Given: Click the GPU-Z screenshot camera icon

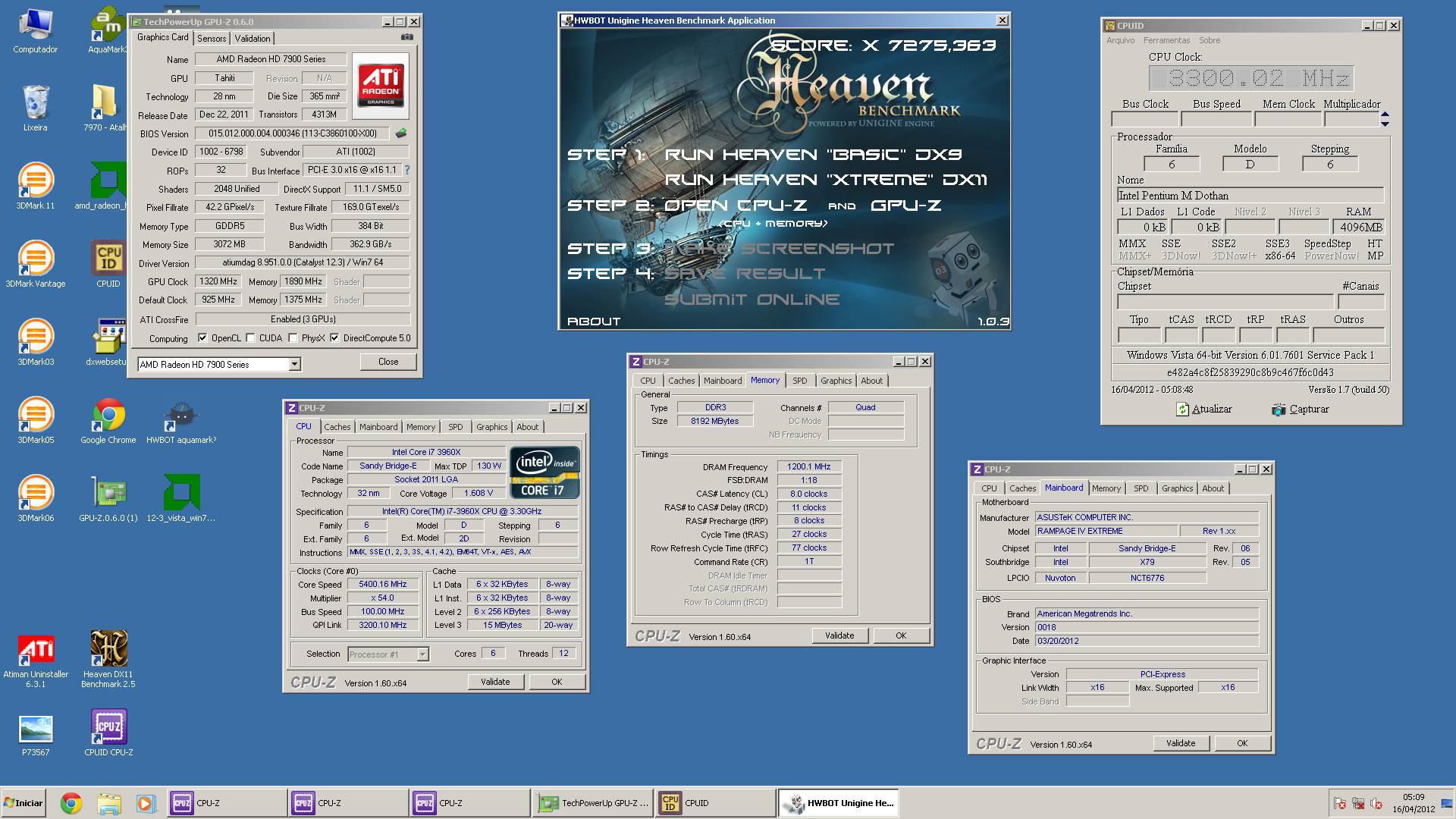Looking at the screenshot, I should tap(407, 37).
